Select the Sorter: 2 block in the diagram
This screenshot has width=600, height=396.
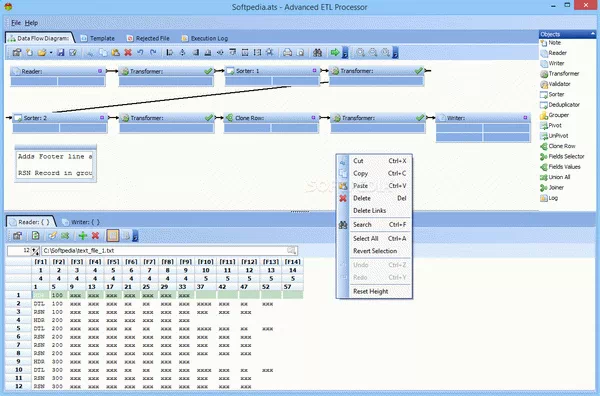60,123
